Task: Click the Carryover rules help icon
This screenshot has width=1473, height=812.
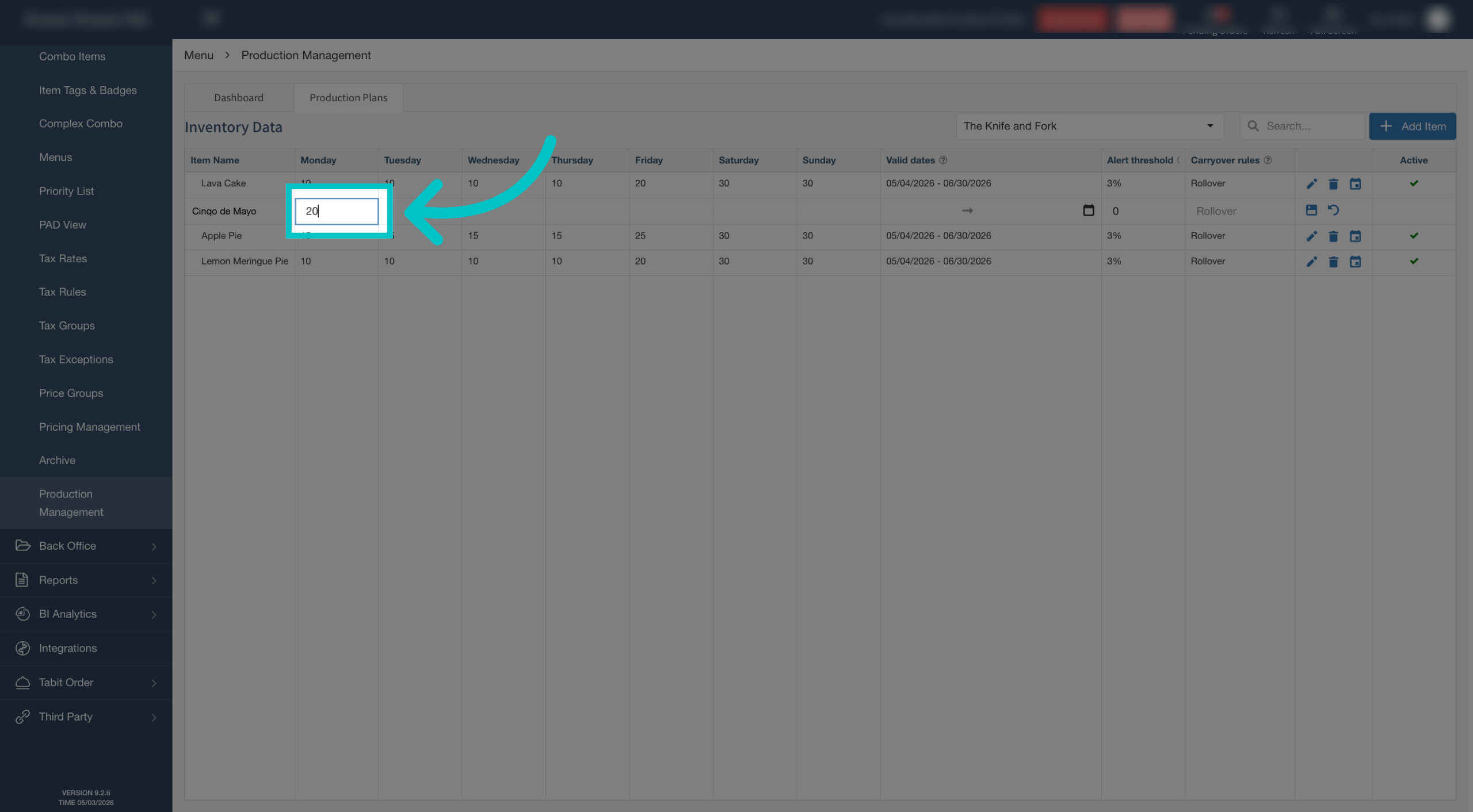Action: [x=1268, y=160]
